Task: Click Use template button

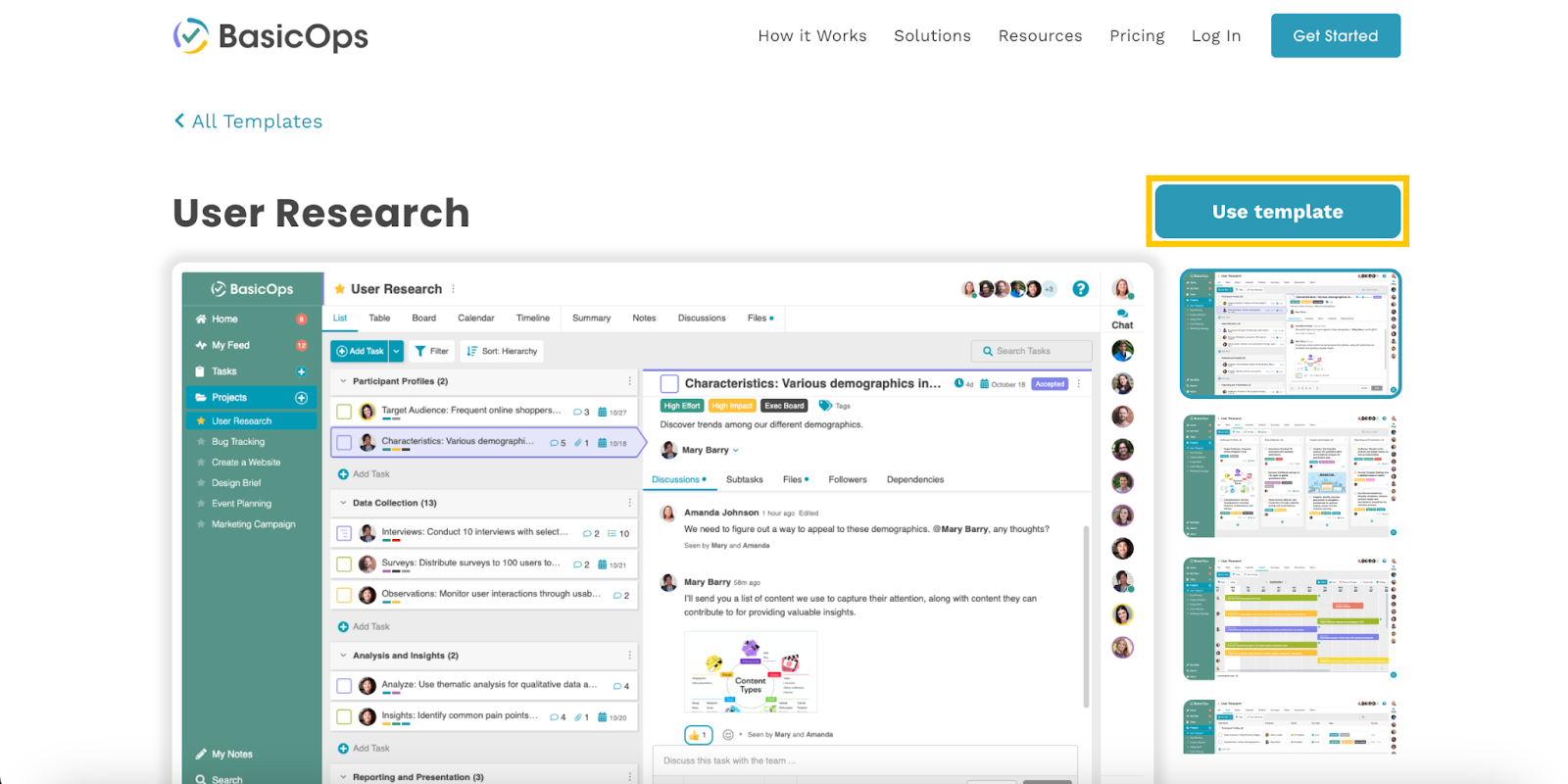Action: tap(1278, 212)
